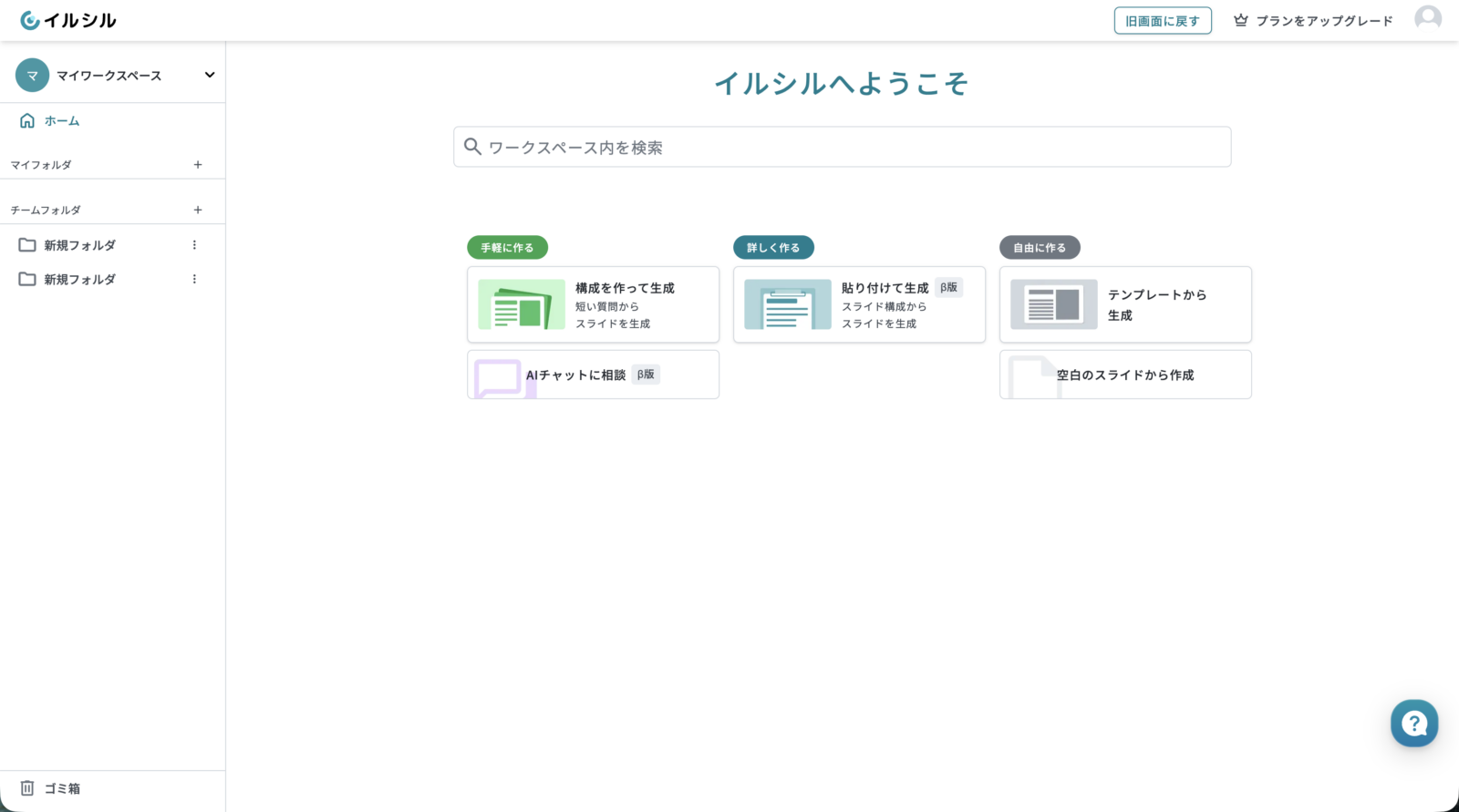Choose the 貼り付けて生成 β版 card
This screenshot has height=812, width=1459.
click(x=859, y=304)
